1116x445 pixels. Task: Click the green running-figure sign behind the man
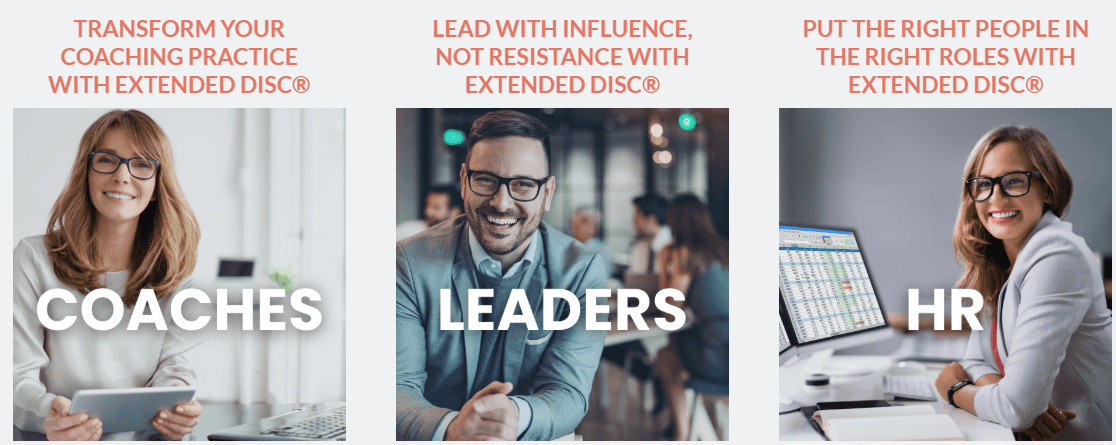click(687, 122)
